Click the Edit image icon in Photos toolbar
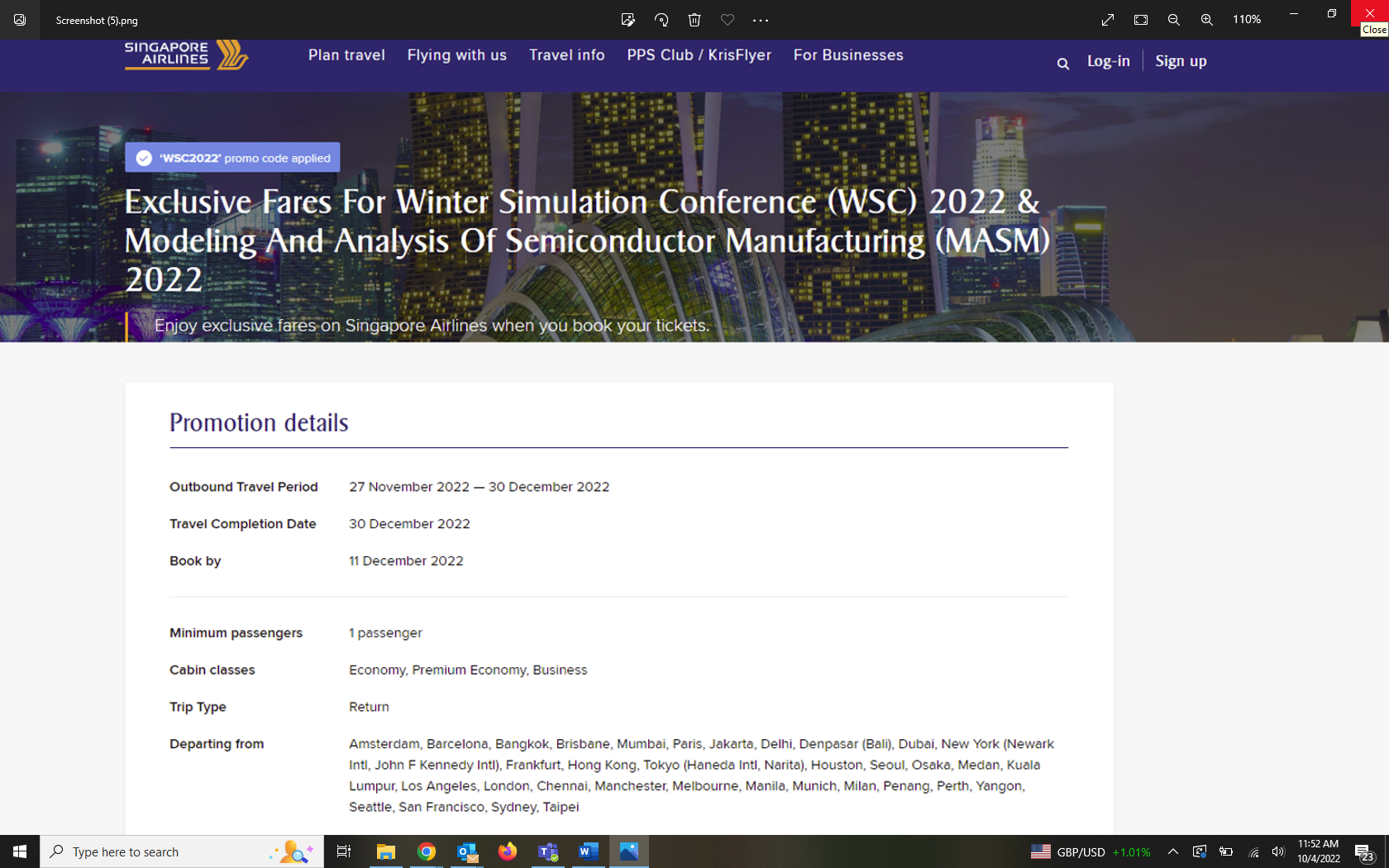Image resolution: width=1389 pixels, height=868 pixels. (x=628, y=20)
